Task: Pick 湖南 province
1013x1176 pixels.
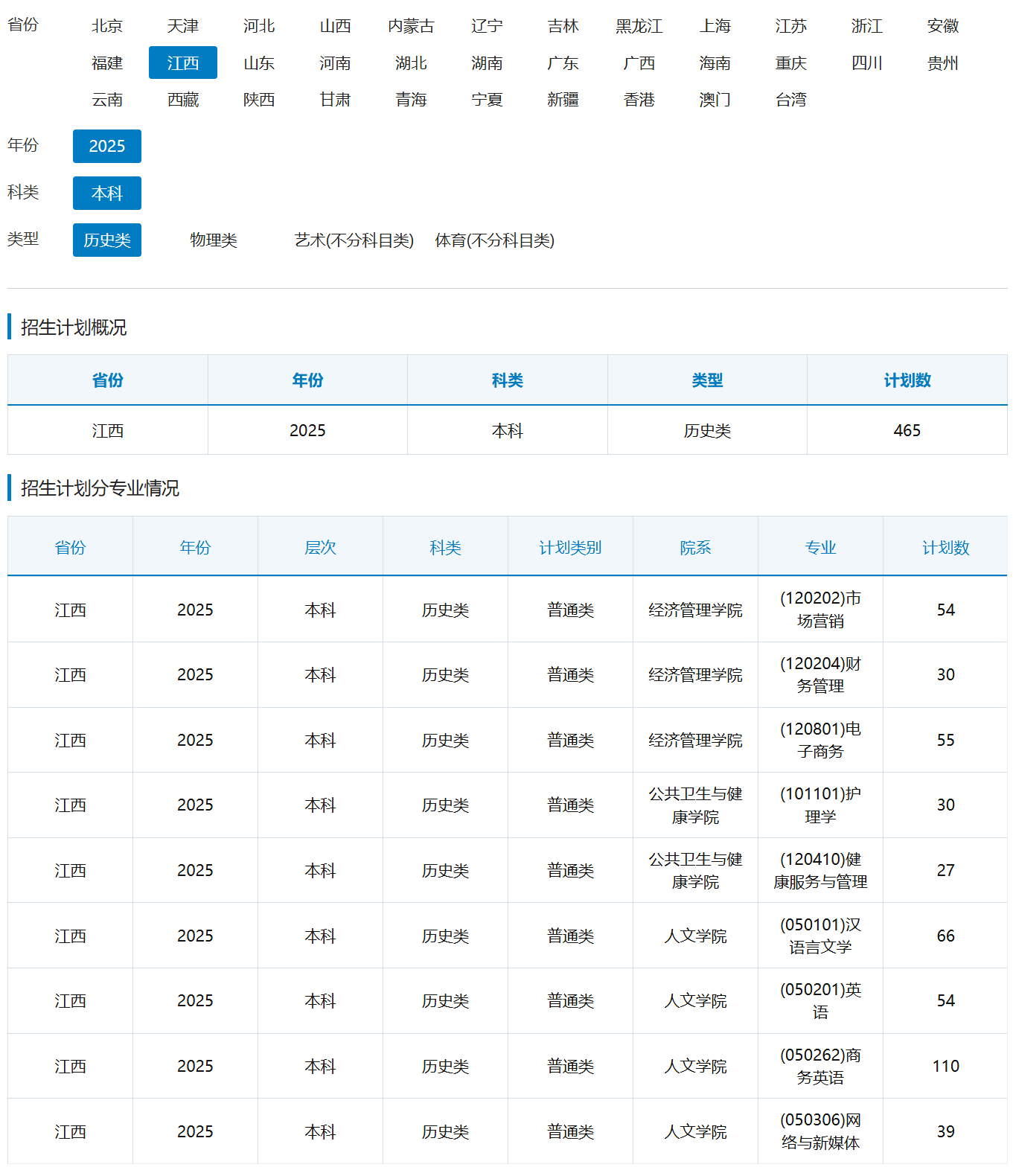Action: point(487,63)
